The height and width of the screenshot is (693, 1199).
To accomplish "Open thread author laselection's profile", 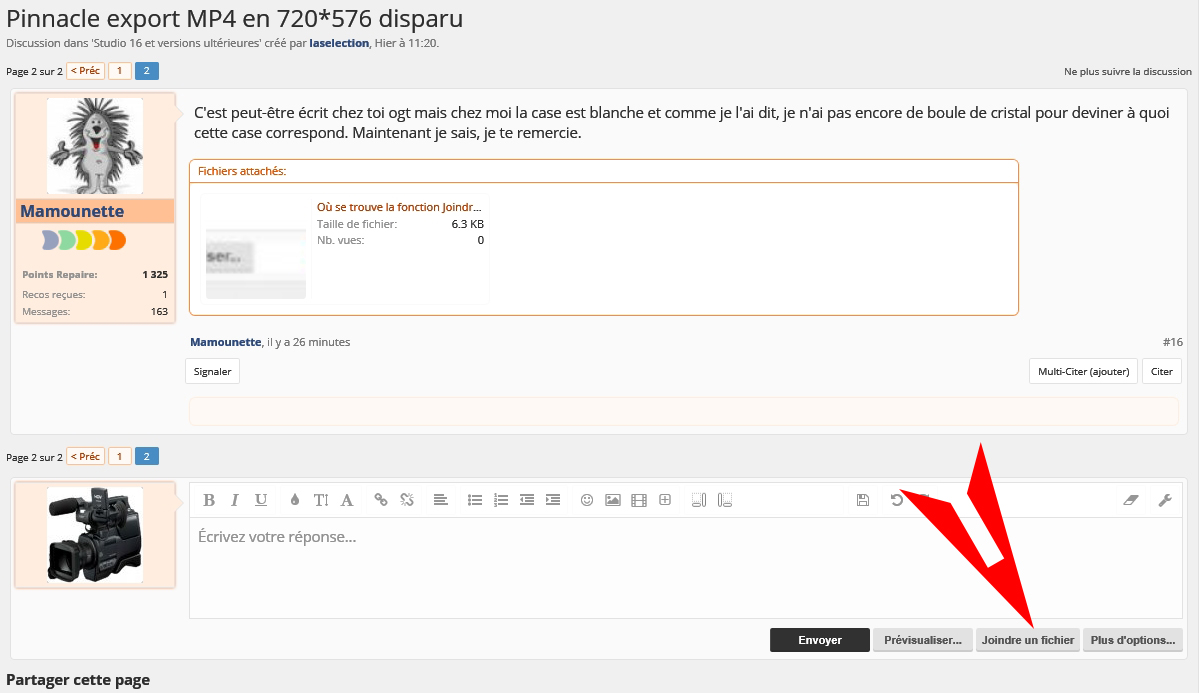I will tap(340, 44).
